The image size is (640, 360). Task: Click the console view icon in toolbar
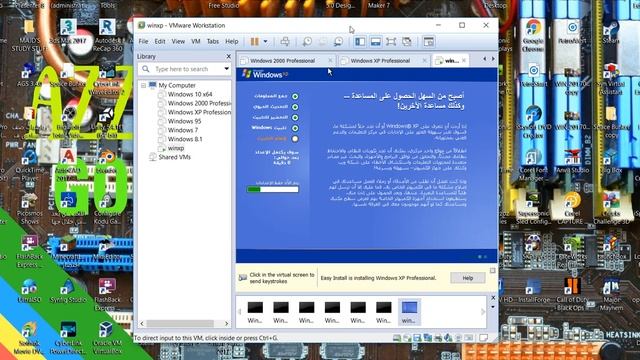point(429,42)
